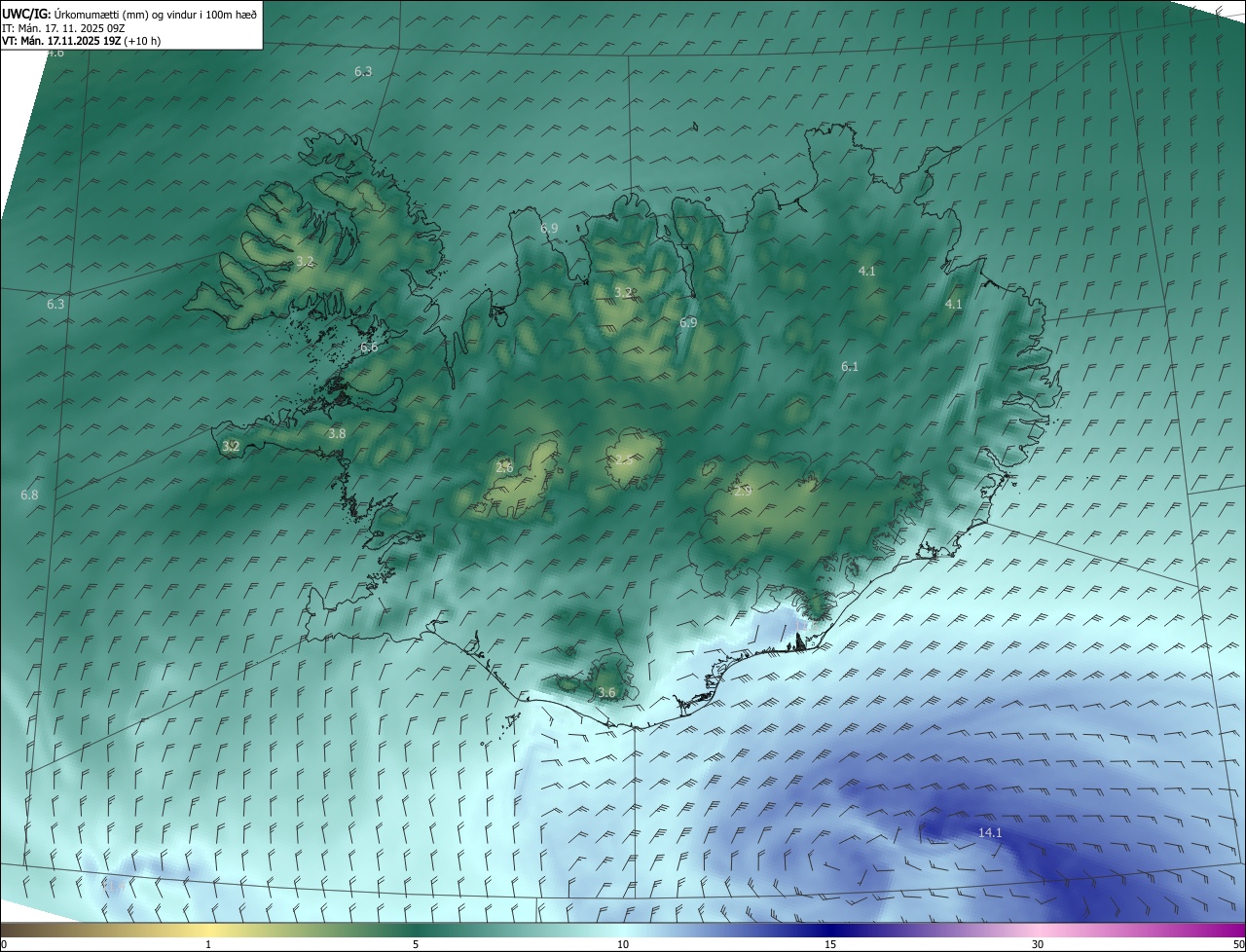The width and height of the screenshot is (1246, 952).
Task: Select the colorbar tick label 5
Action: click(x=416, y=944)
